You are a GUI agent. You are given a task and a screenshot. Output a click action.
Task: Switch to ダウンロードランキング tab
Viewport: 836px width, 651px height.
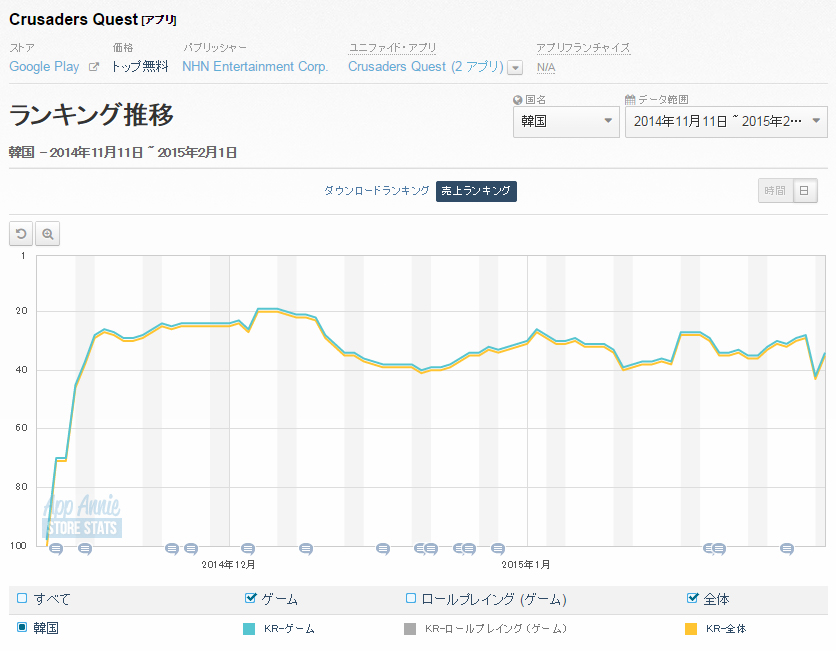[x=376, y=190]
